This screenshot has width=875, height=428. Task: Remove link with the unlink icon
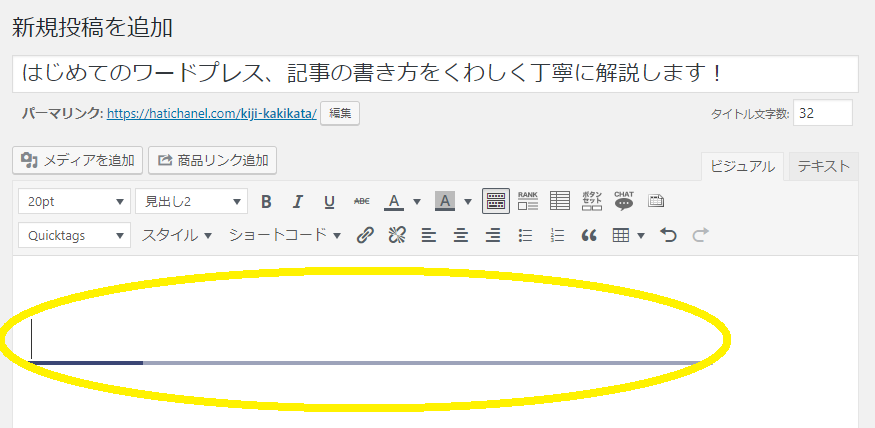[x=397, y=235]
